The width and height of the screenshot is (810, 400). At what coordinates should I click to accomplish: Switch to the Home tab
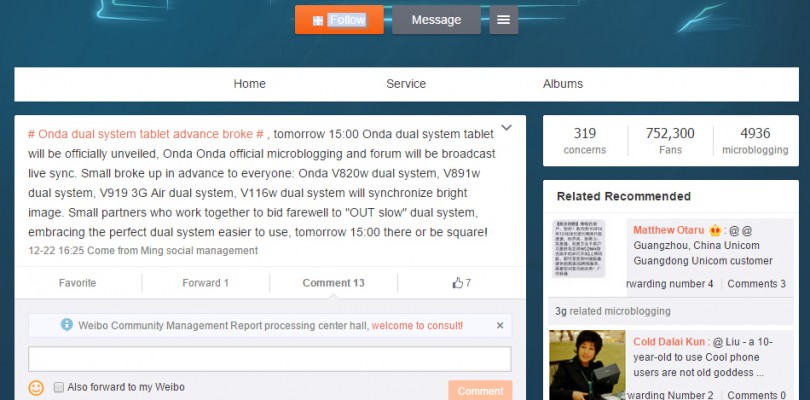[x=250, y=84]
